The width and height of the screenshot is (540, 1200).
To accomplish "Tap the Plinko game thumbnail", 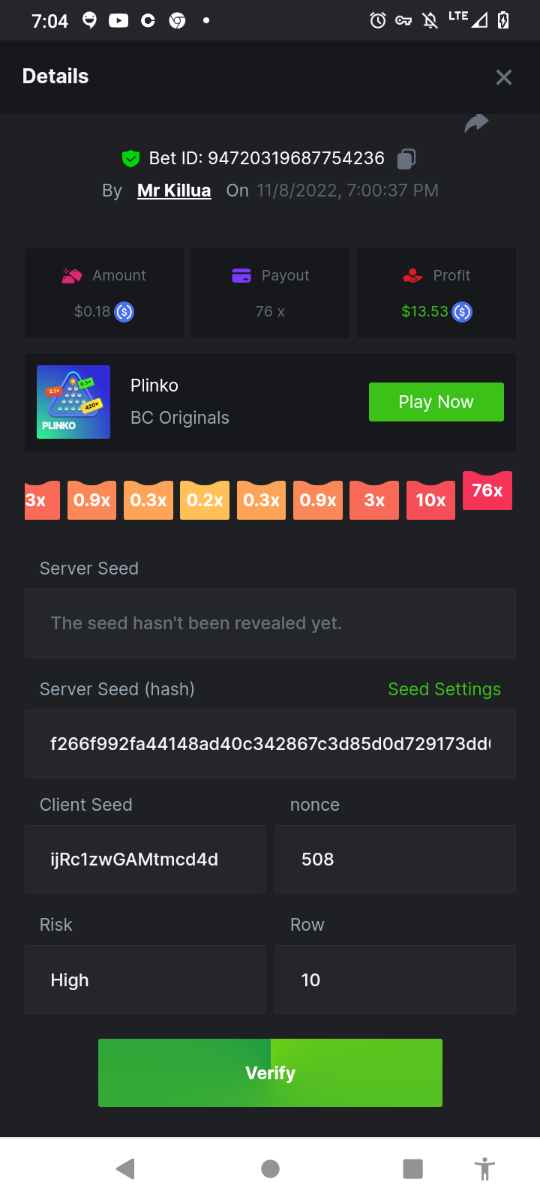I will (73, 402).
